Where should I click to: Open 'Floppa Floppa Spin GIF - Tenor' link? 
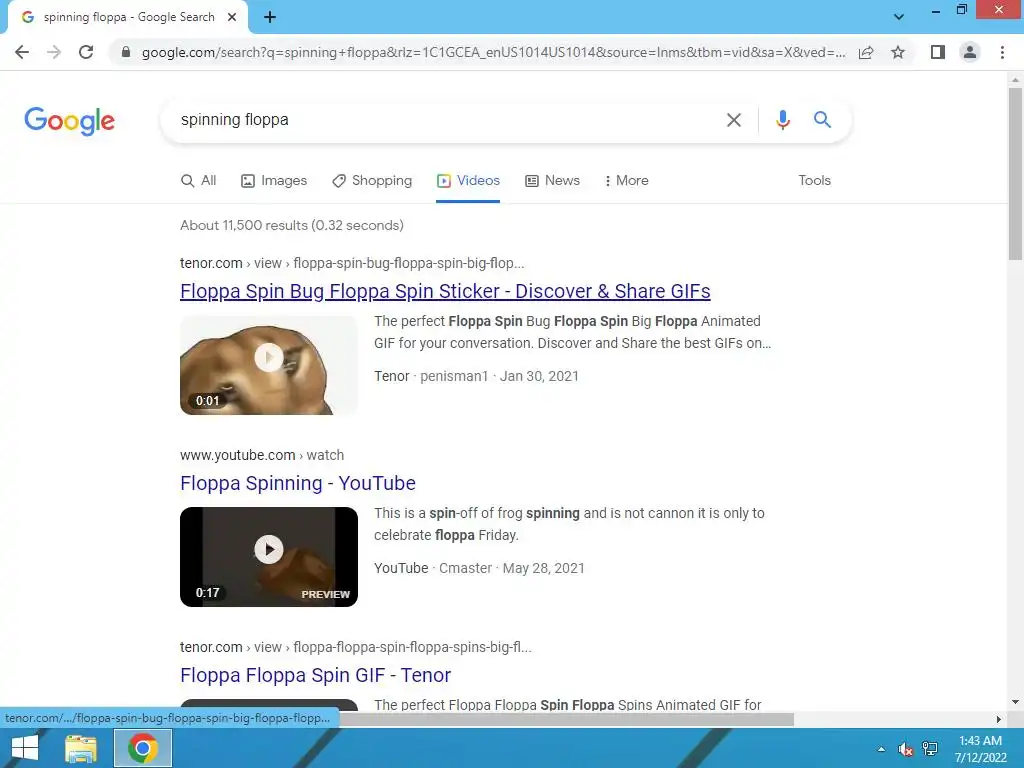click(315, 675)
